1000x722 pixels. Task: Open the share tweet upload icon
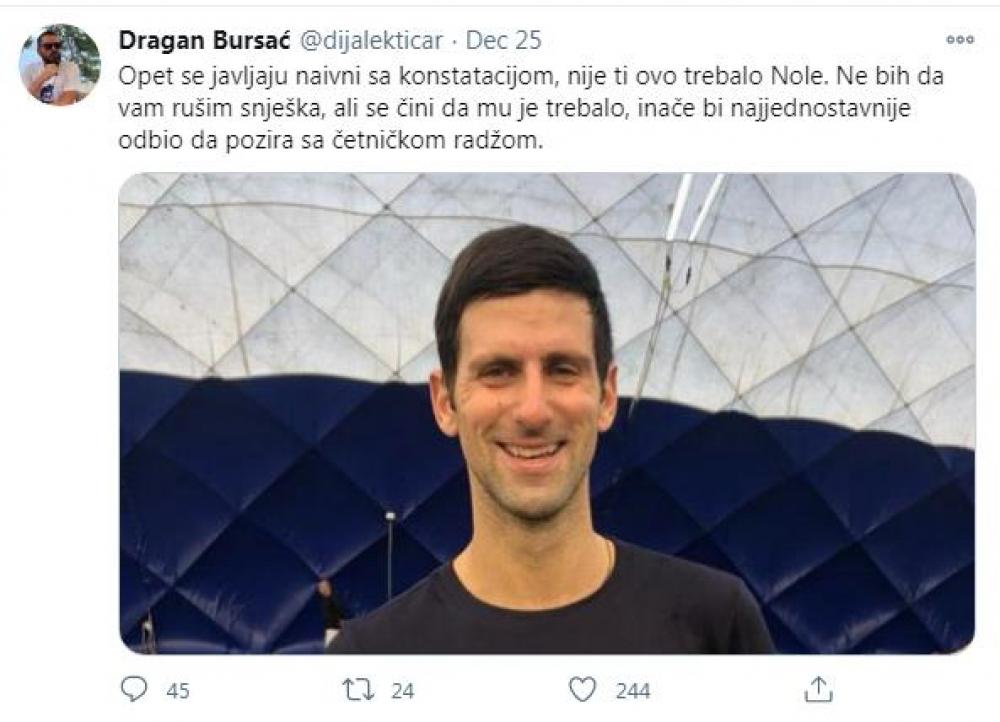[x=819, y=689]
